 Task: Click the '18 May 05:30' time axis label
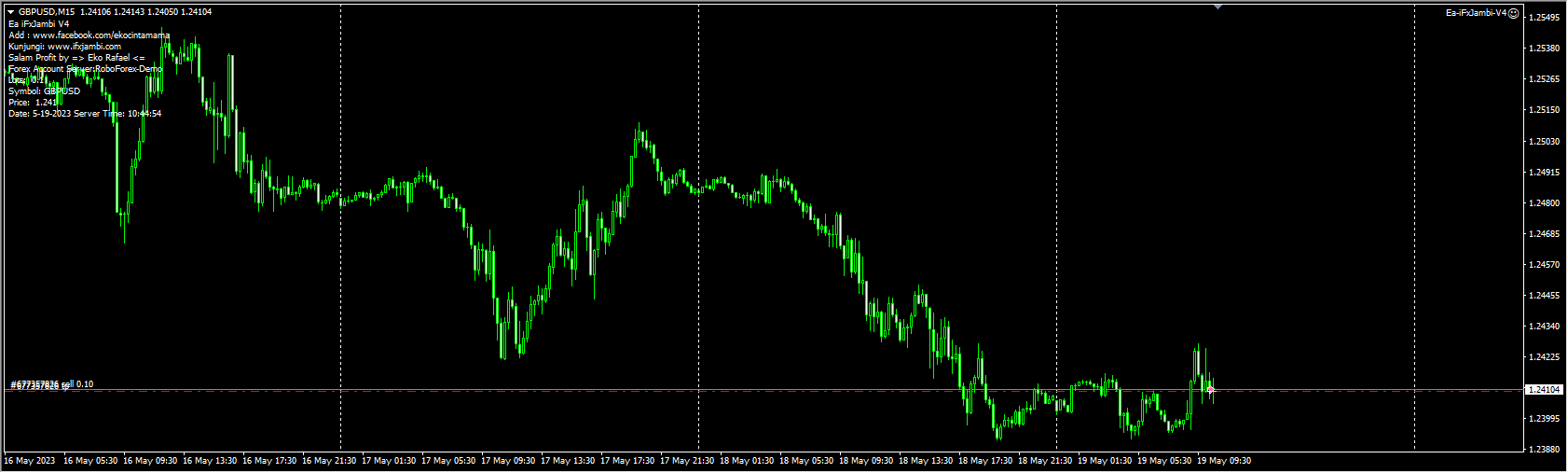coord(806,461)
